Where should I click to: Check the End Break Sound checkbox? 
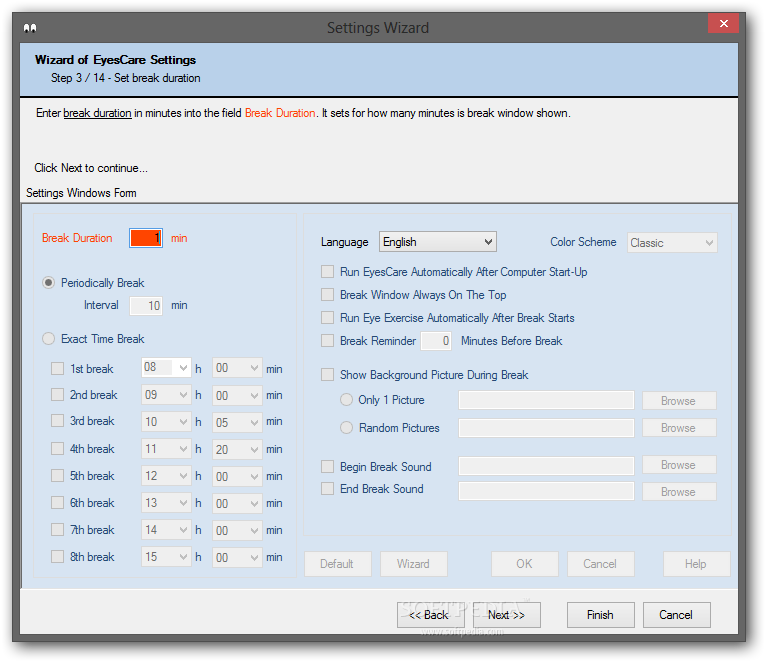tap(327, 489)
